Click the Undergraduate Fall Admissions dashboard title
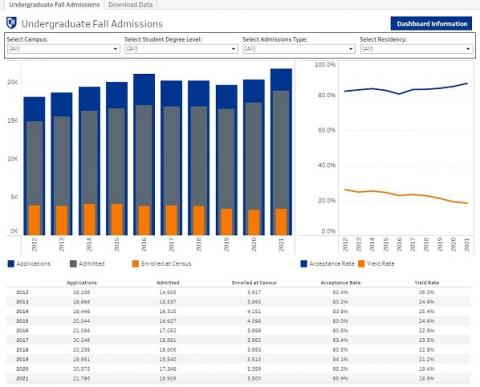This screenshot has height=387, width=480. click(x=92, y=24)
